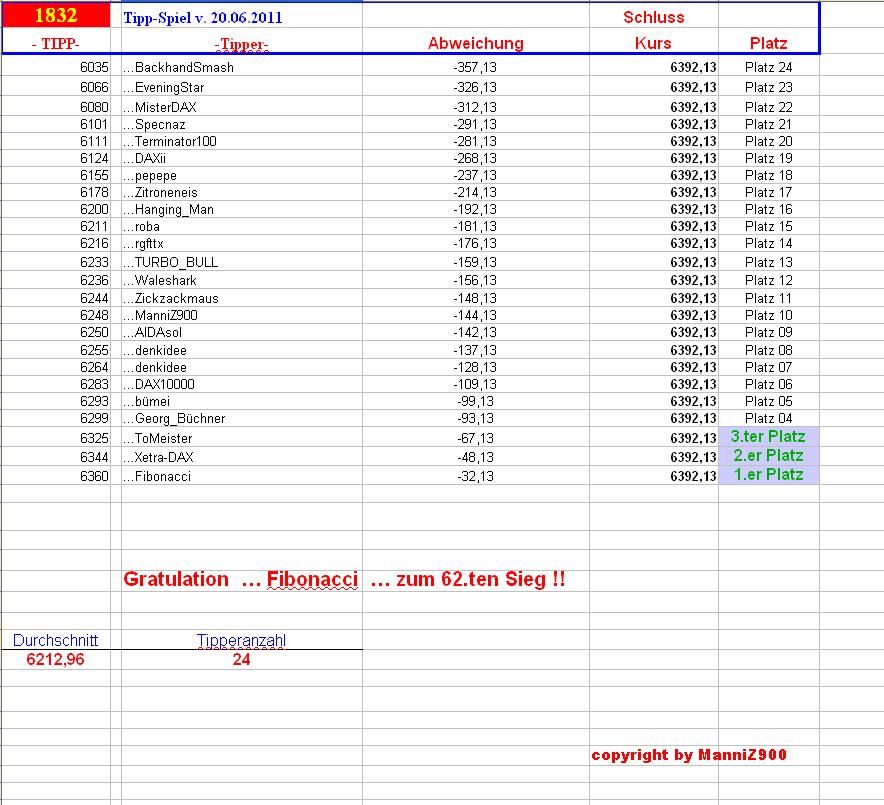This screenshot has width=884, height=805.
Task: Click the deviation value -159,13
Action: point(475,262)
